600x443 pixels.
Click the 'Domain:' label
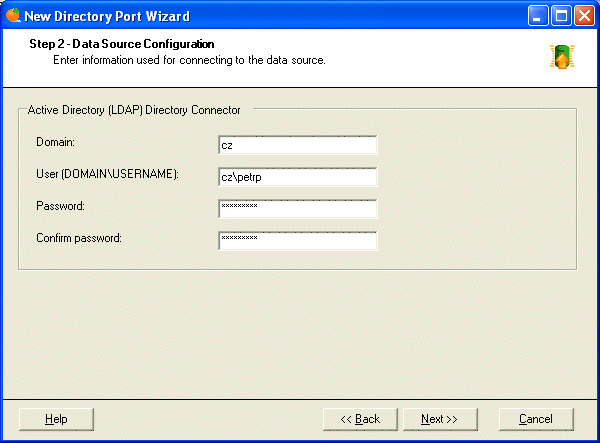tap(55, 142)
